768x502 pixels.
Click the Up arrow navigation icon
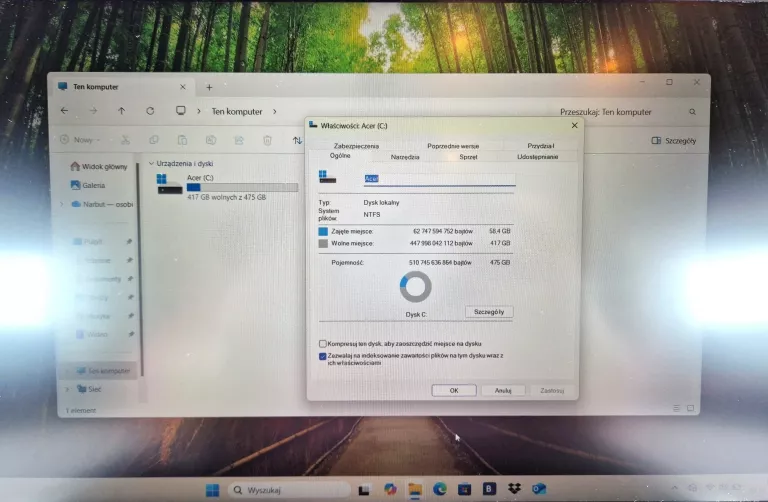121,111
